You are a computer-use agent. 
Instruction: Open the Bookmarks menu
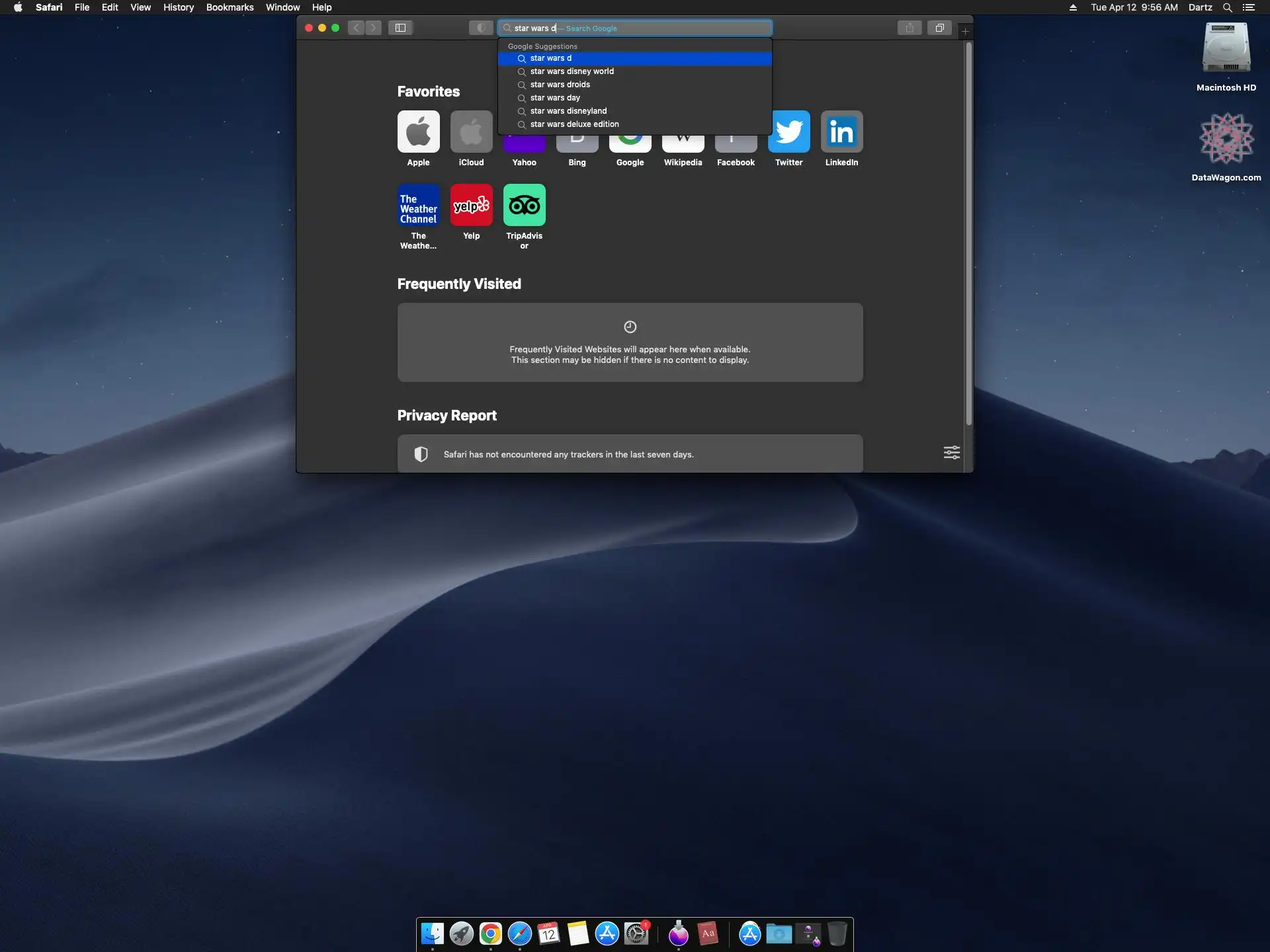pyautogui.click(x=230, y=7)
